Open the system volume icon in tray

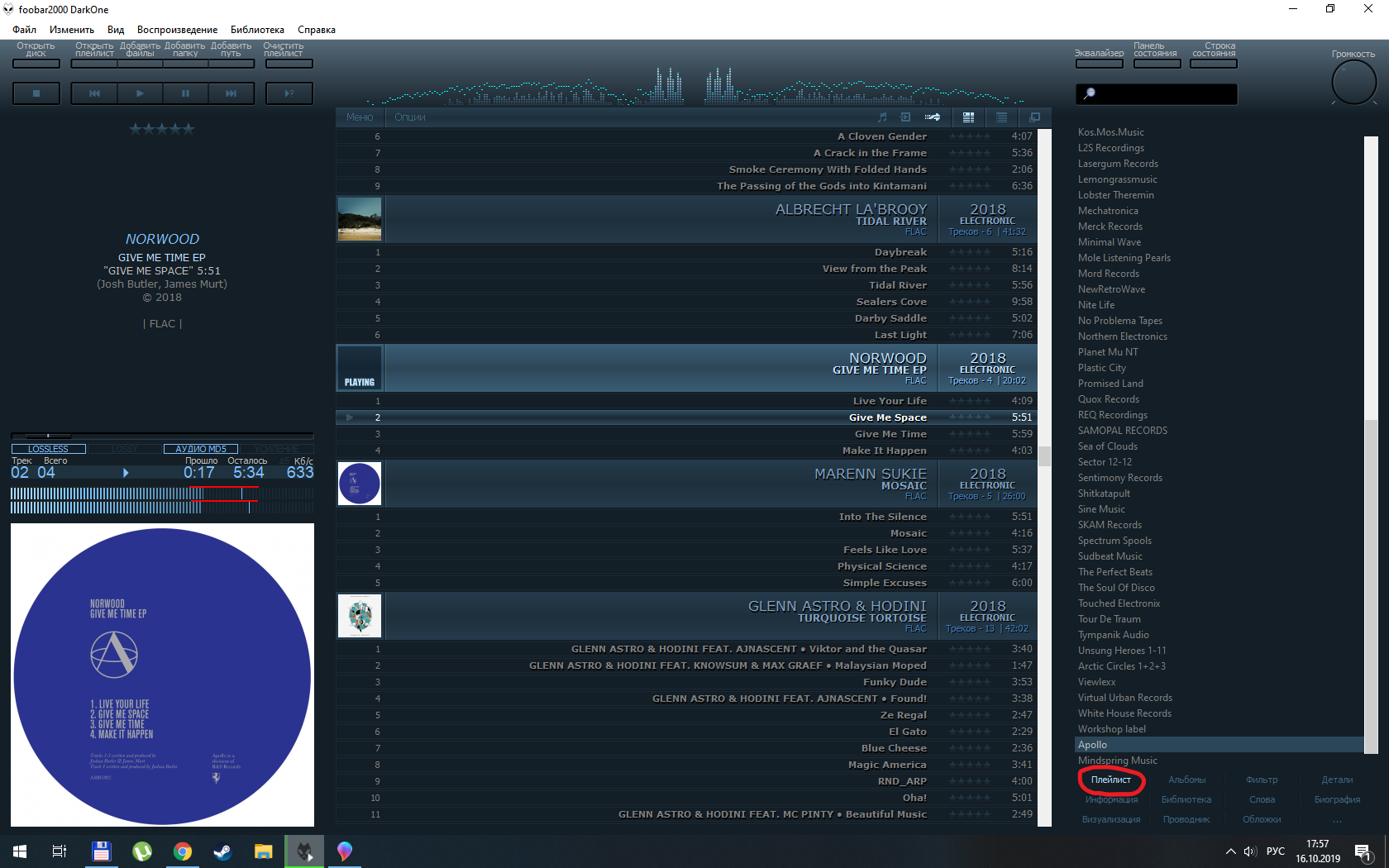tap(1250, 851)
